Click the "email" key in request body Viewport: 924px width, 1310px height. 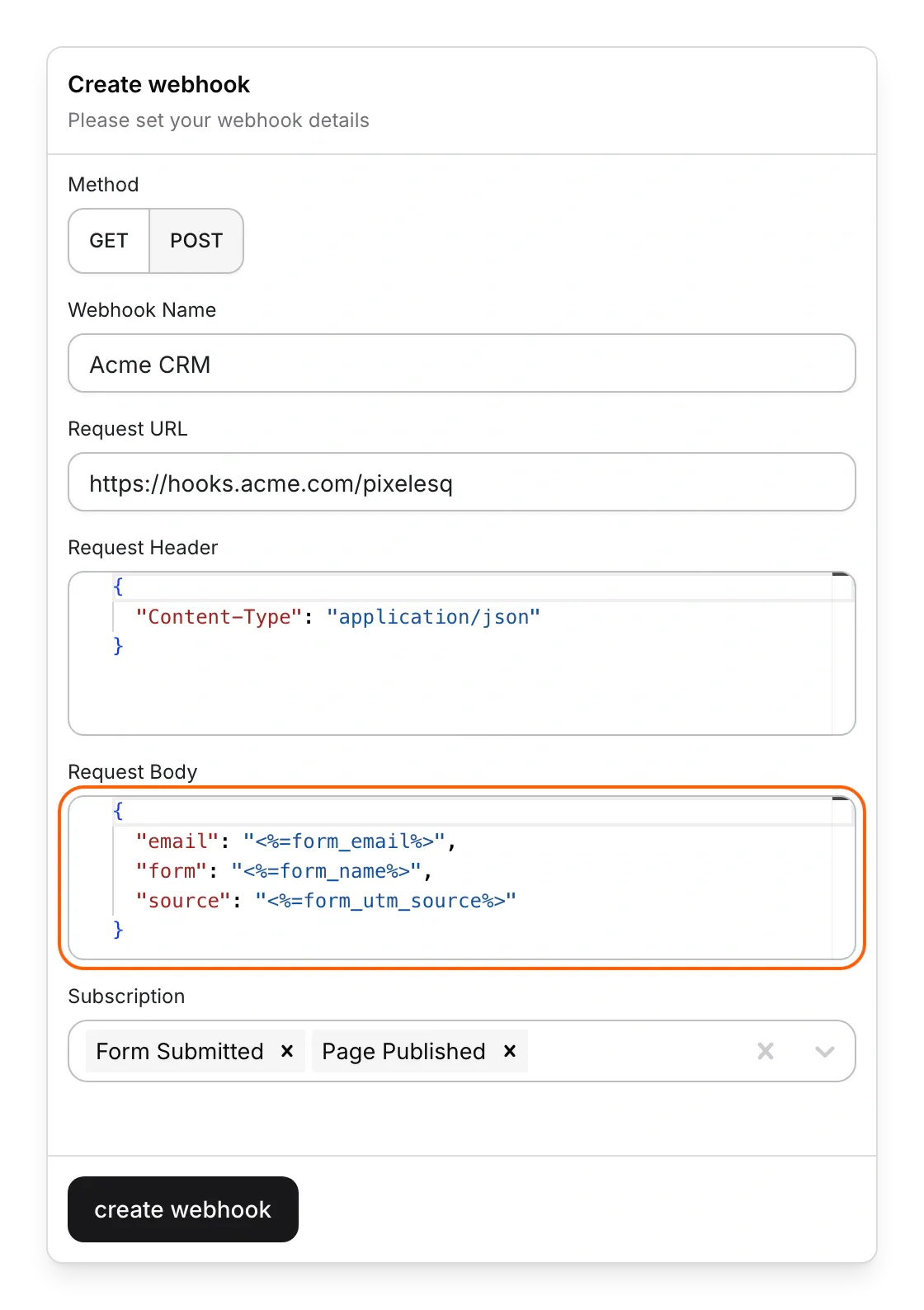pyautogui.click(x=177, y=841)
